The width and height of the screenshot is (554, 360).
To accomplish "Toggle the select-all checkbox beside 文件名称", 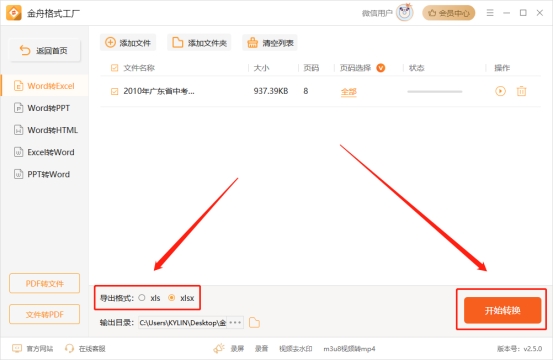I will [x=114, y=68].
